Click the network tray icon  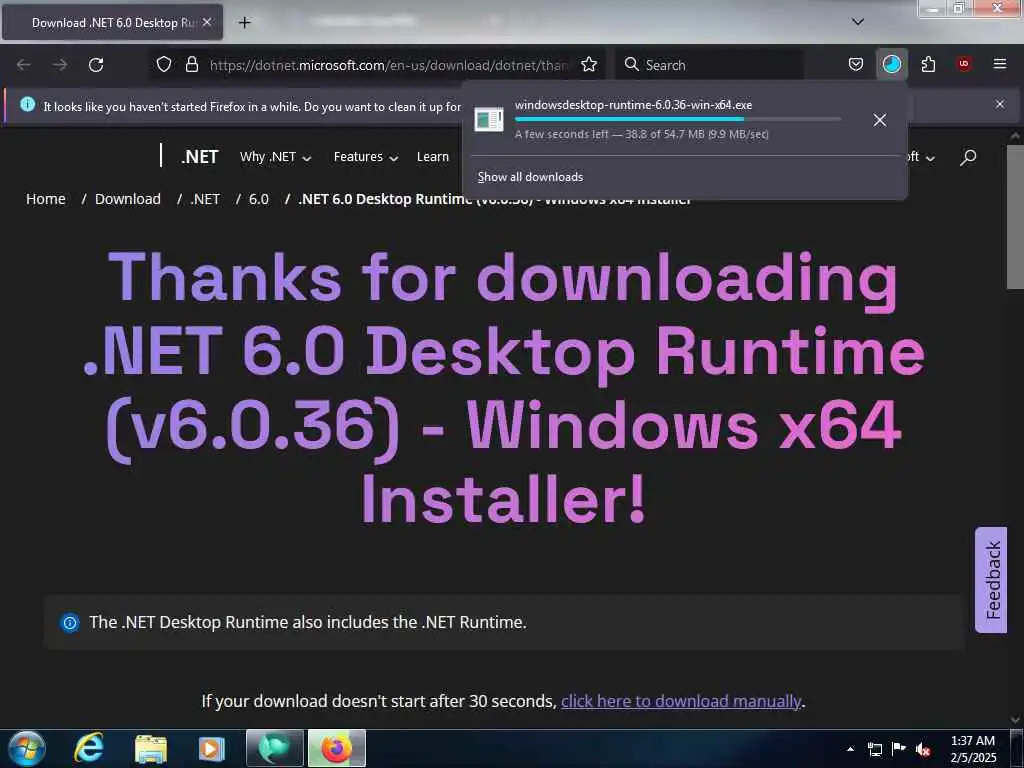(x=874, y=749)
